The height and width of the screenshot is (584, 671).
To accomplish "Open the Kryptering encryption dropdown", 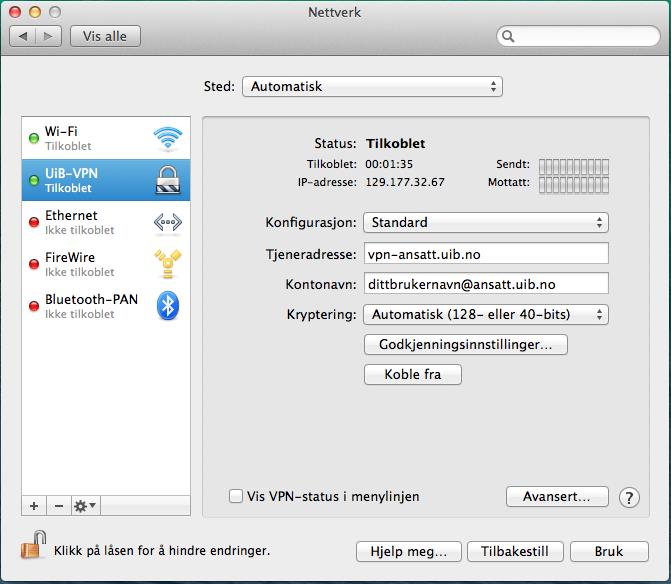I will coord(485,314).
